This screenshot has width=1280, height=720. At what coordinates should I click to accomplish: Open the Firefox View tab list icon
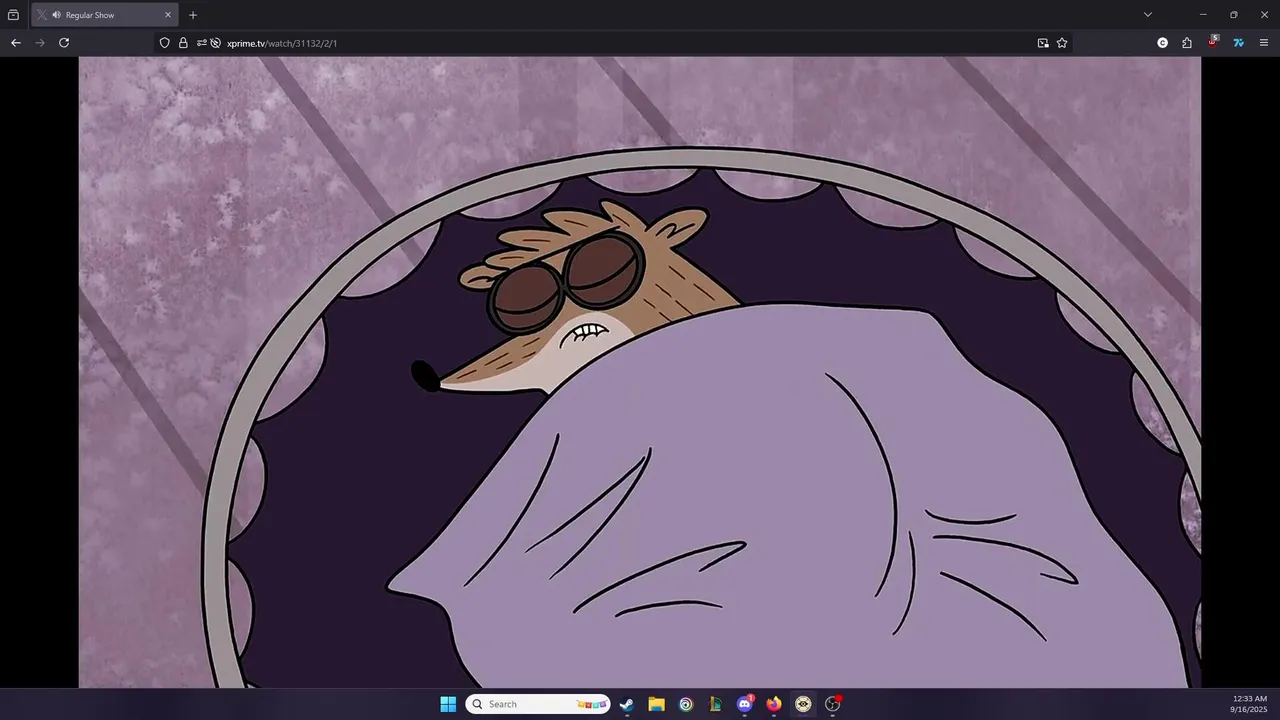(x=13, y=15)
